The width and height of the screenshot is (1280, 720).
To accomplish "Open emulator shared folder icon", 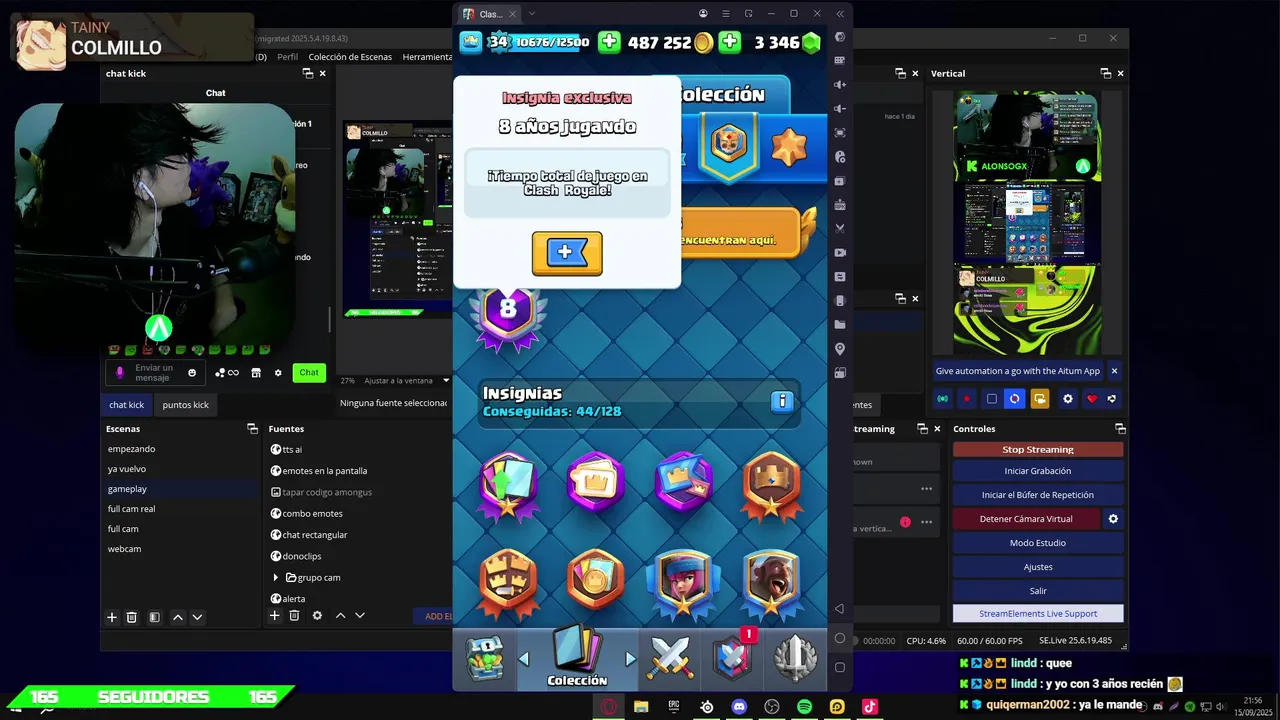I will (x=840, y=325).
